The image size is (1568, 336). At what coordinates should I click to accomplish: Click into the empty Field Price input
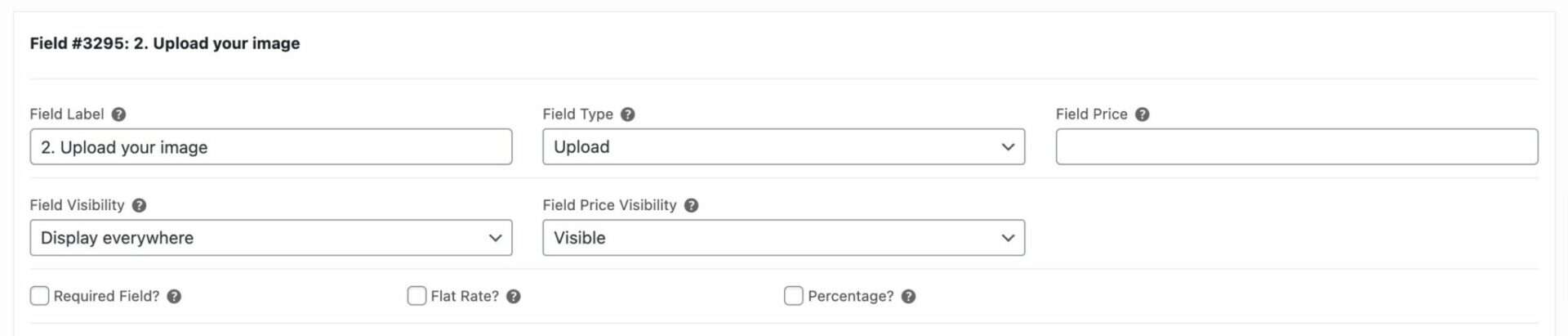(1296, 147)
